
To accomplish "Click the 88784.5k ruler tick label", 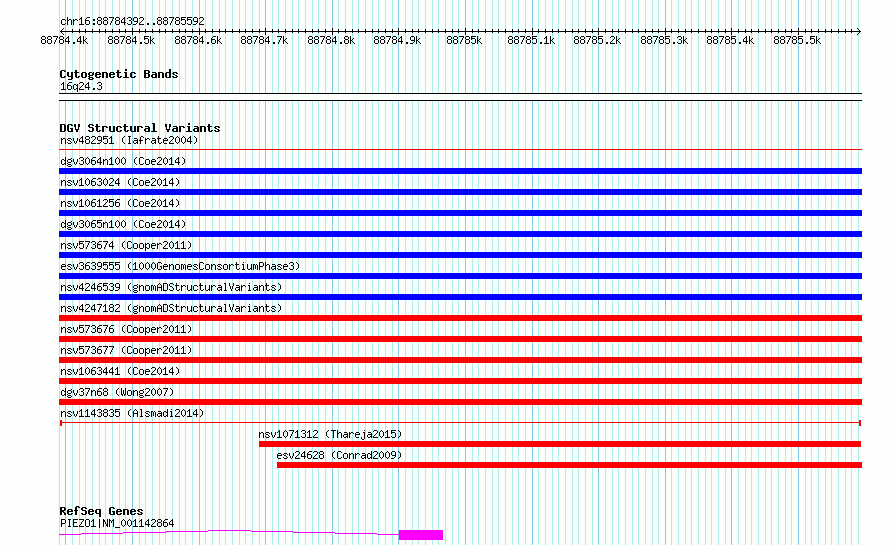I will coord(131,40).
